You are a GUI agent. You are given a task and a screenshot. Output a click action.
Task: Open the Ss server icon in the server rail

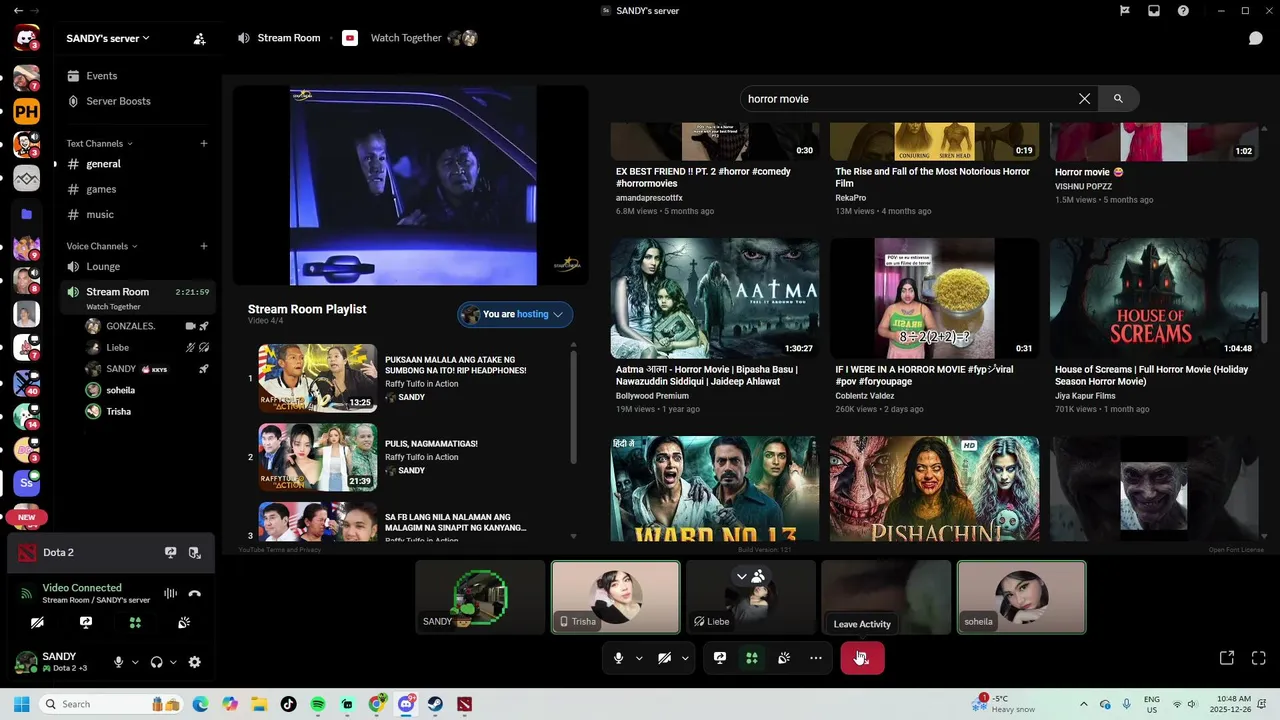tap(26, 484)
